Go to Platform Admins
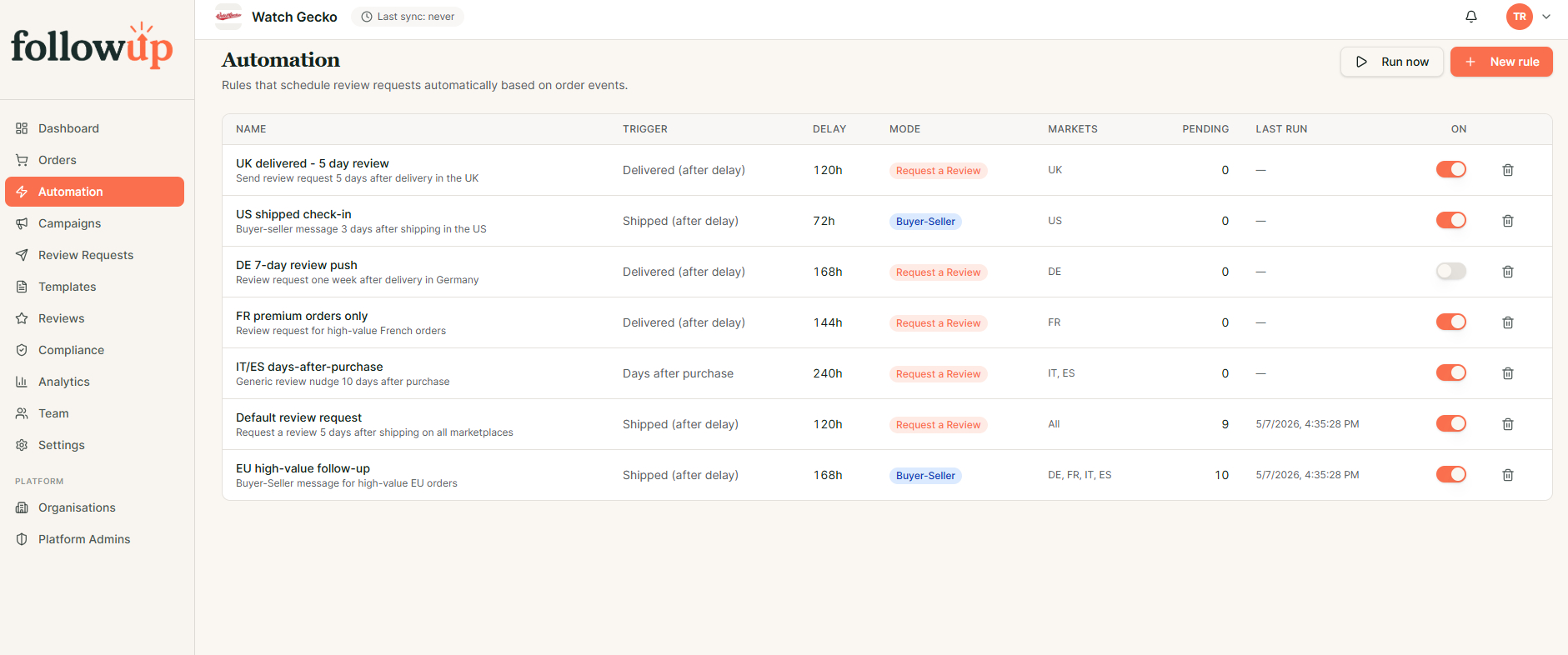Image resolution: width=1568 pixels, height=655 pixels. pyautogui.click(x=94, y=539)
